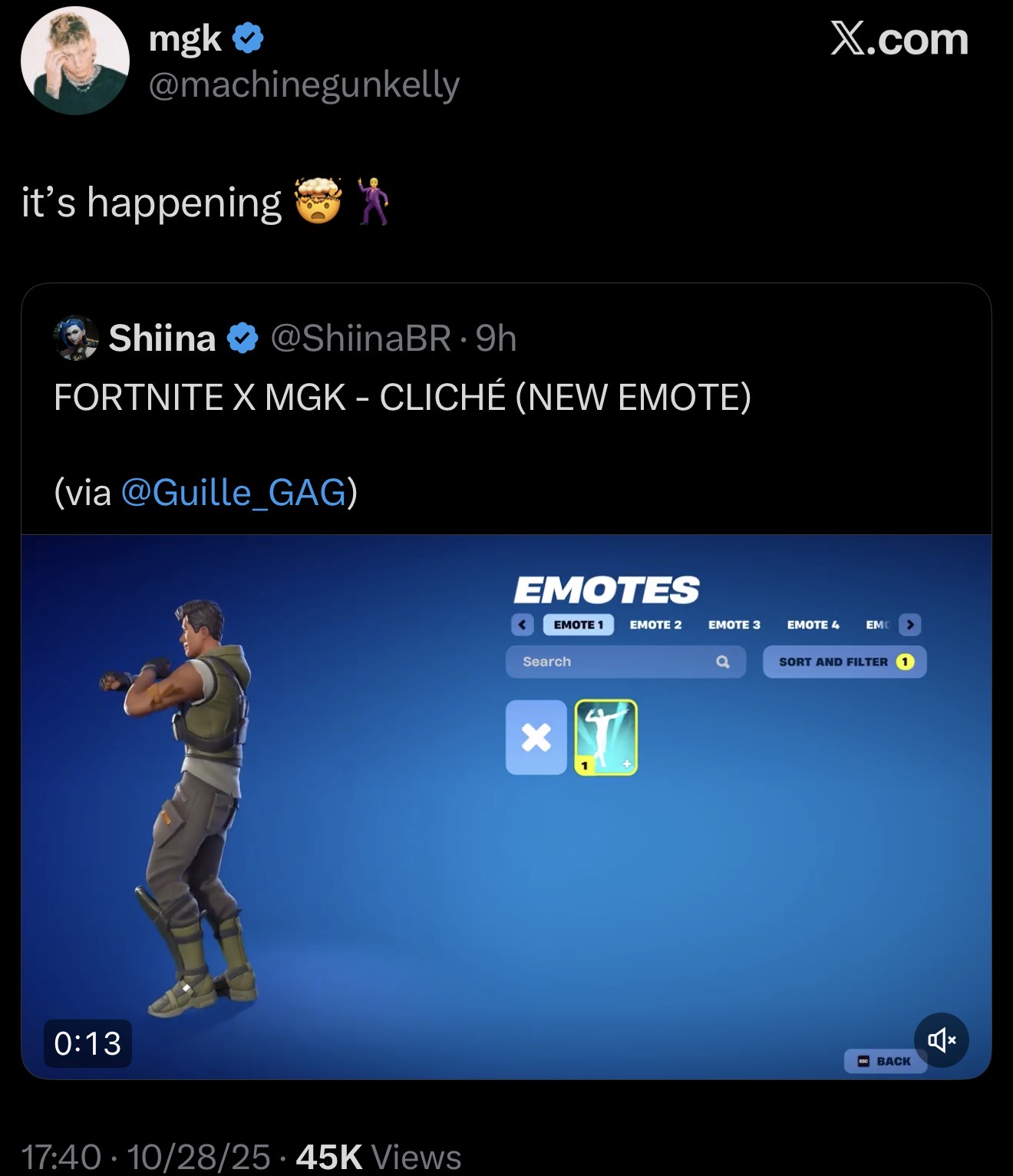Click the Back button in game menu
This screenshot has width=1013, height=1176.
(x=885, y=1061)
